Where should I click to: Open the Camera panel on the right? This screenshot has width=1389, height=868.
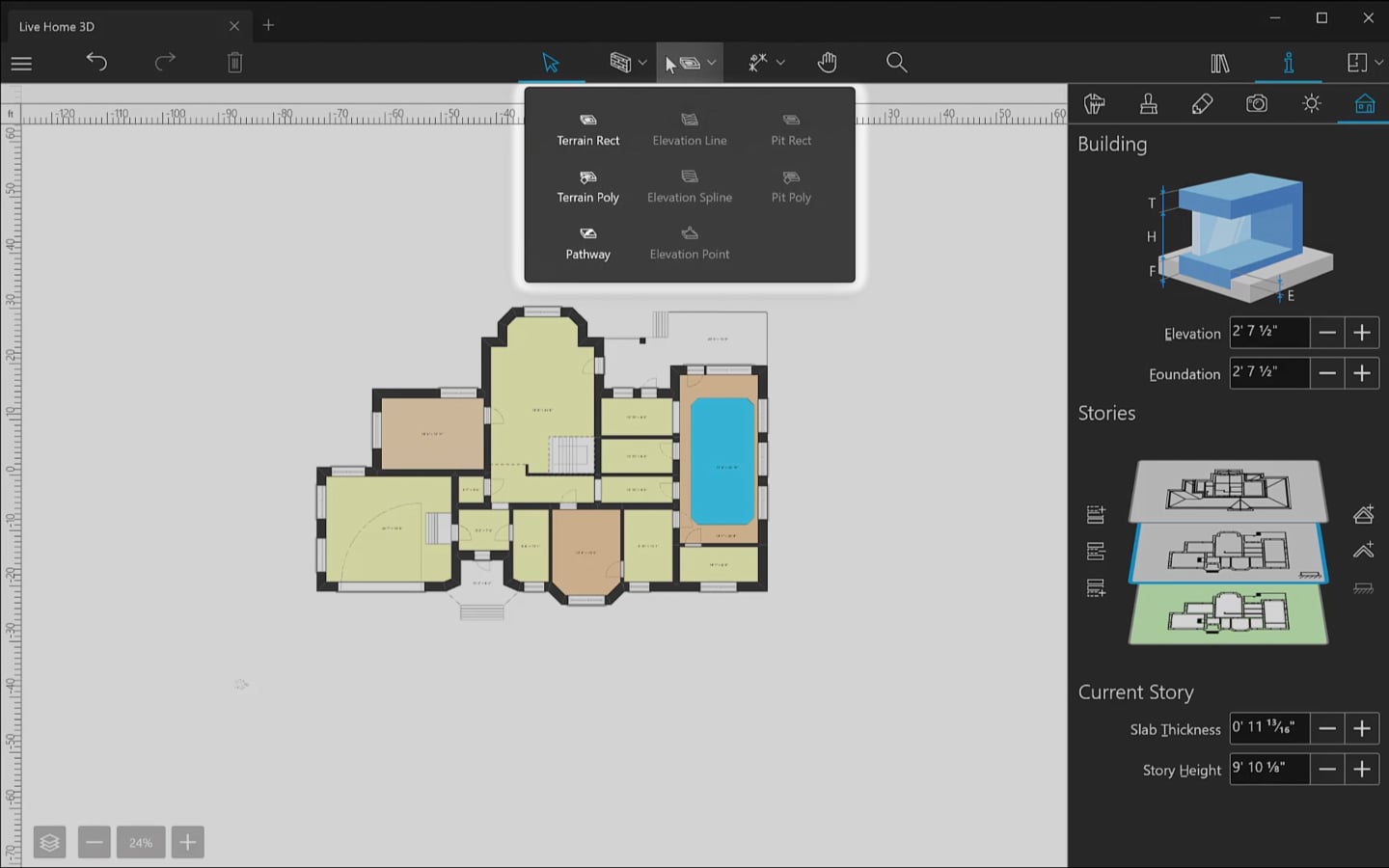point(1257,103)
